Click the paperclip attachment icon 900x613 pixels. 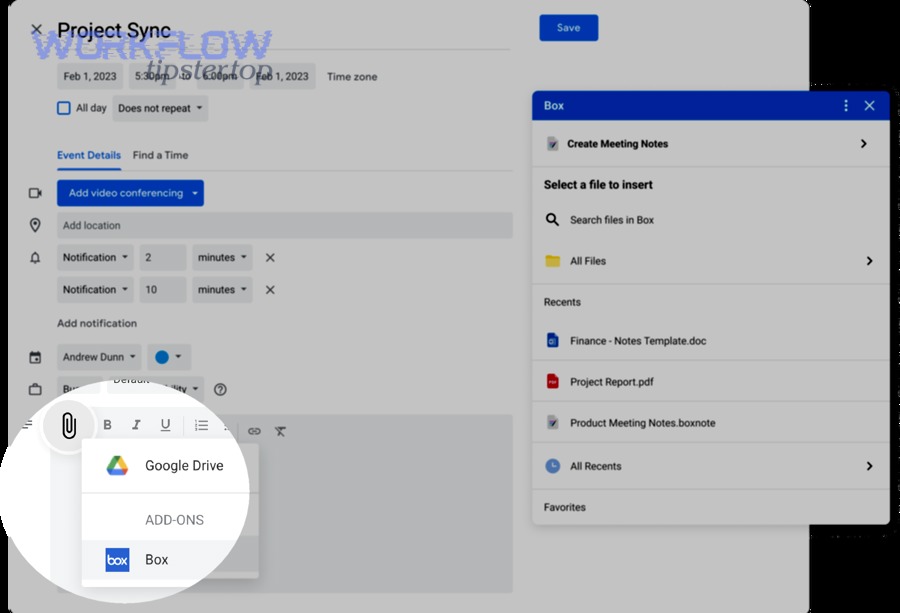pyautogui.click(x=68, y=425)
